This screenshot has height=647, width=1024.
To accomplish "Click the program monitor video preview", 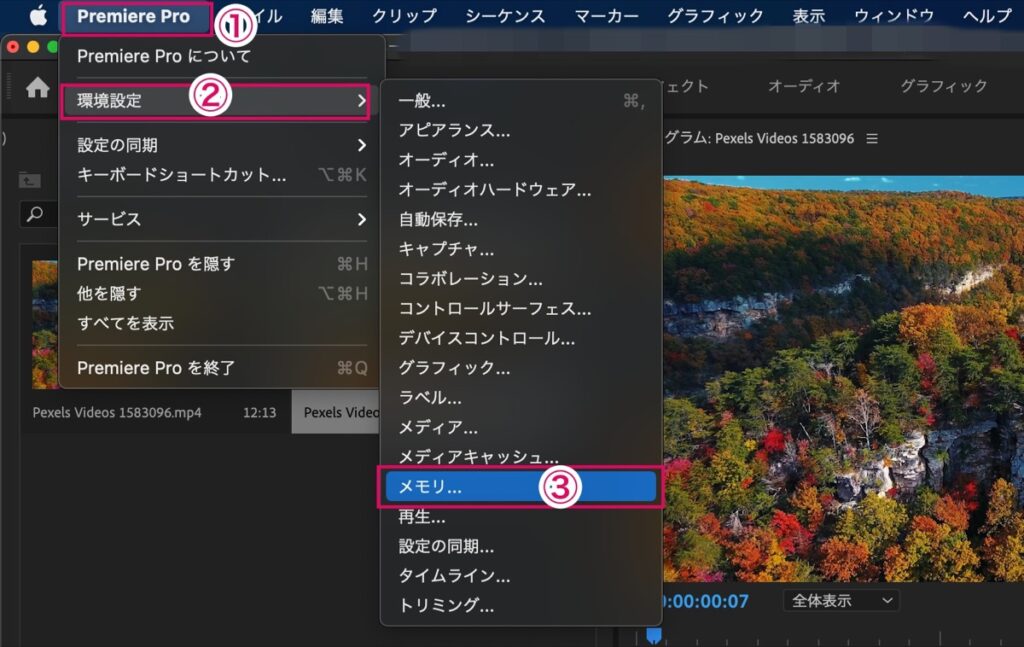I will pyautogui.click(x=844, y=379).
